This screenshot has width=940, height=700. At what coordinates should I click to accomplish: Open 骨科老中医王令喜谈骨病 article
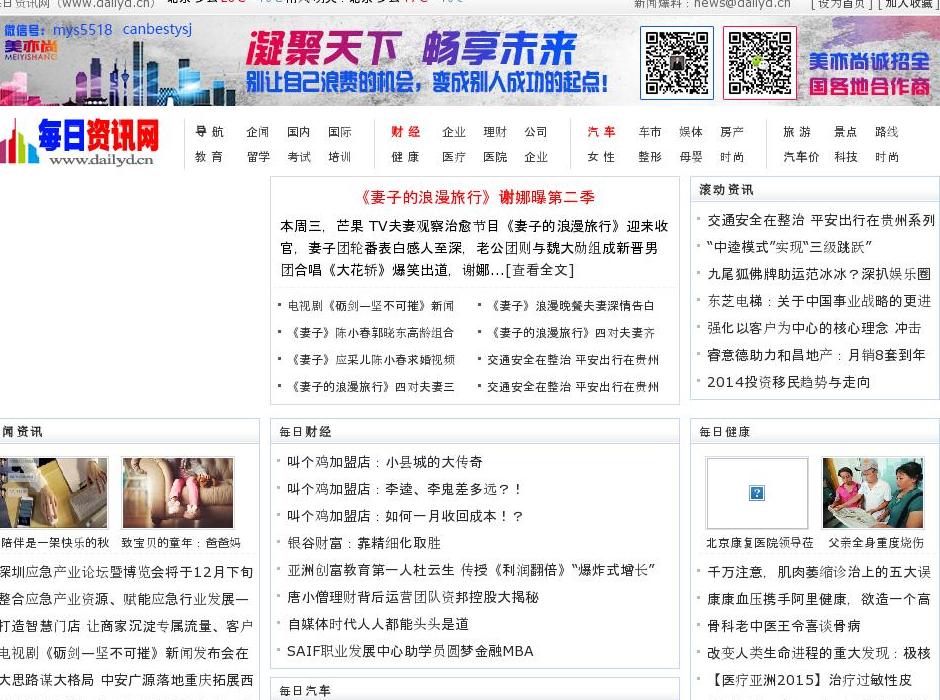(x=784, y=626)
